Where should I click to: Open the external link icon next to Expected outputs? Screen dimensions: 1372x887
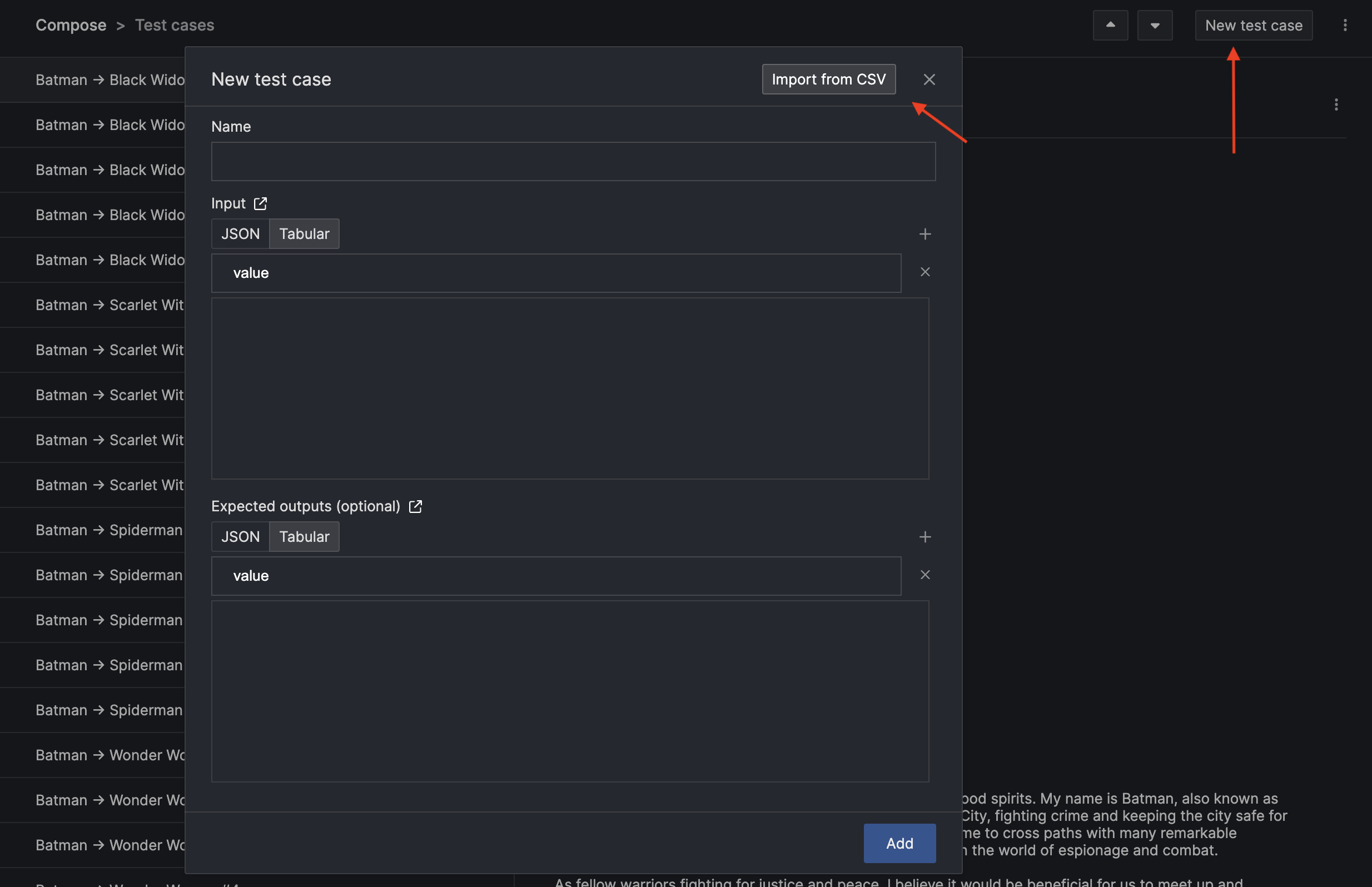pos(415,506)
